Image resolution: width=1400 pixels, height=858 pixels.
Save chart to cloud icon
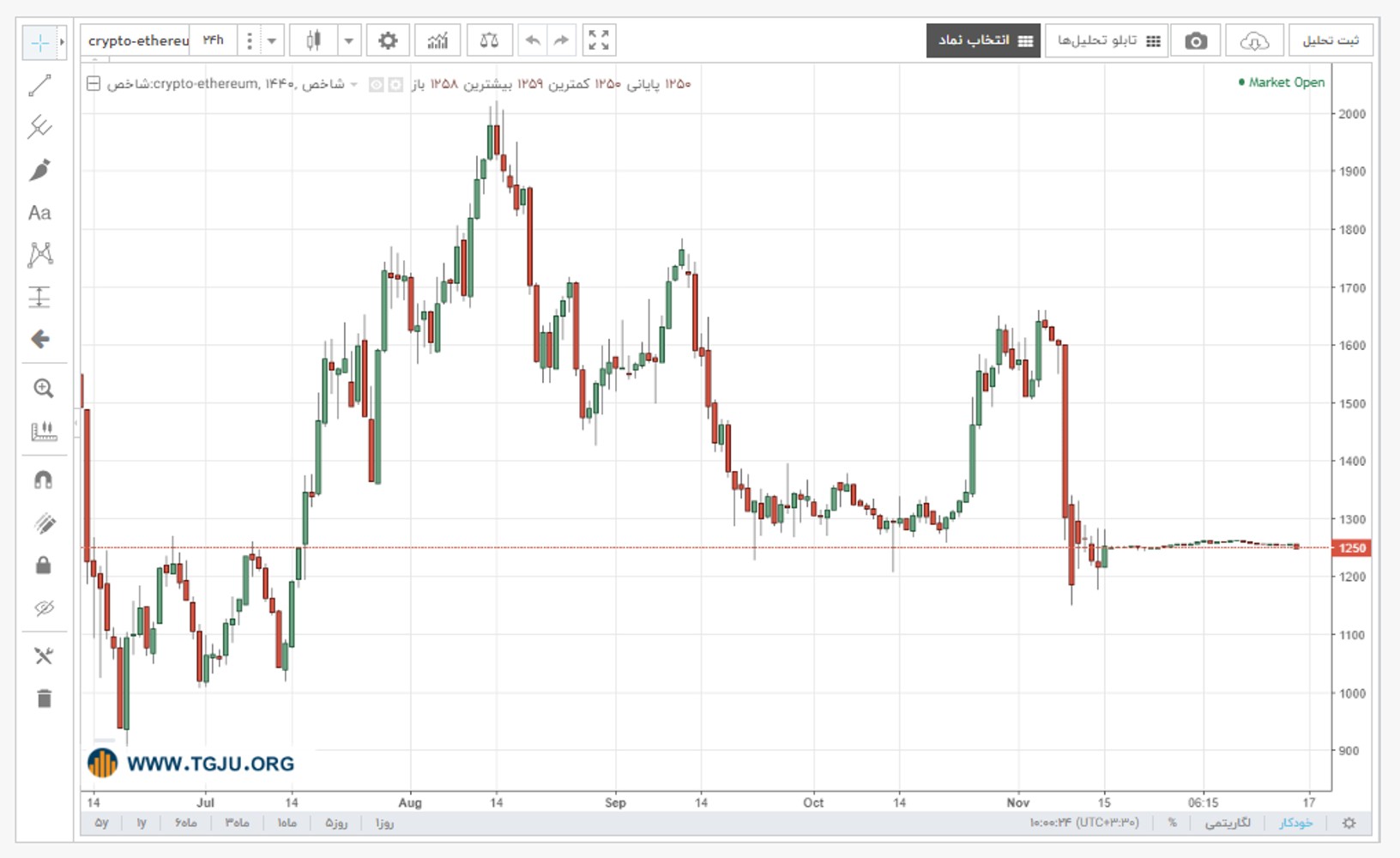pyautogui.click(x=1254, y=40)
